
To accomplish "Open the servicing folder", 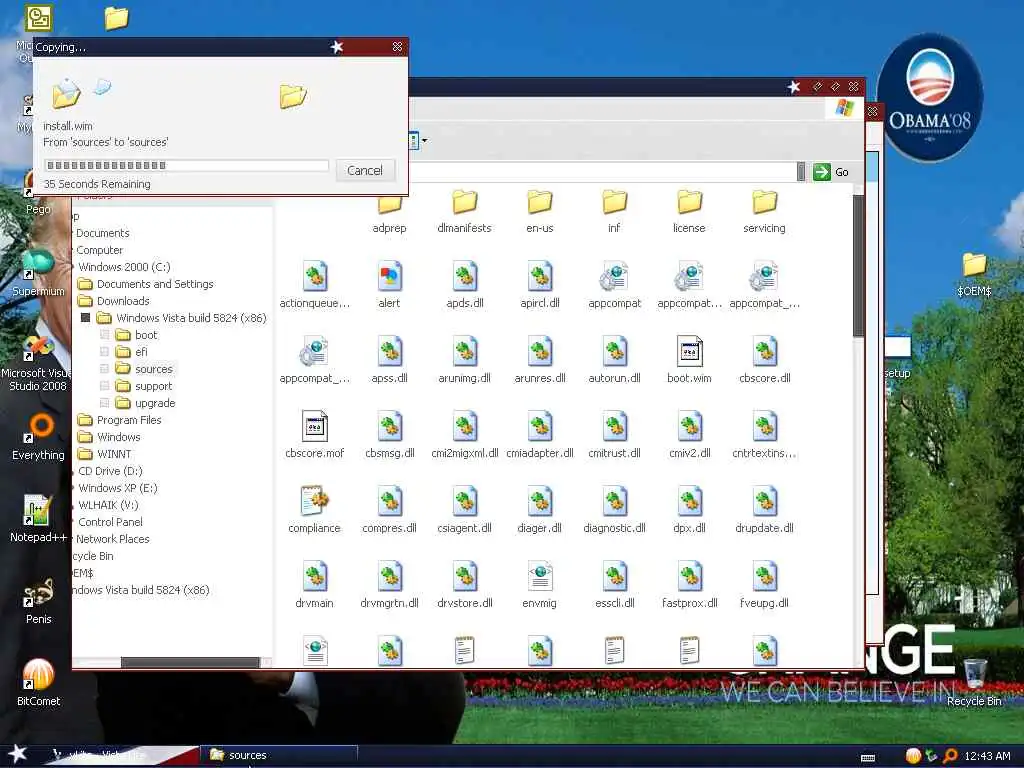I will point(764,211).
